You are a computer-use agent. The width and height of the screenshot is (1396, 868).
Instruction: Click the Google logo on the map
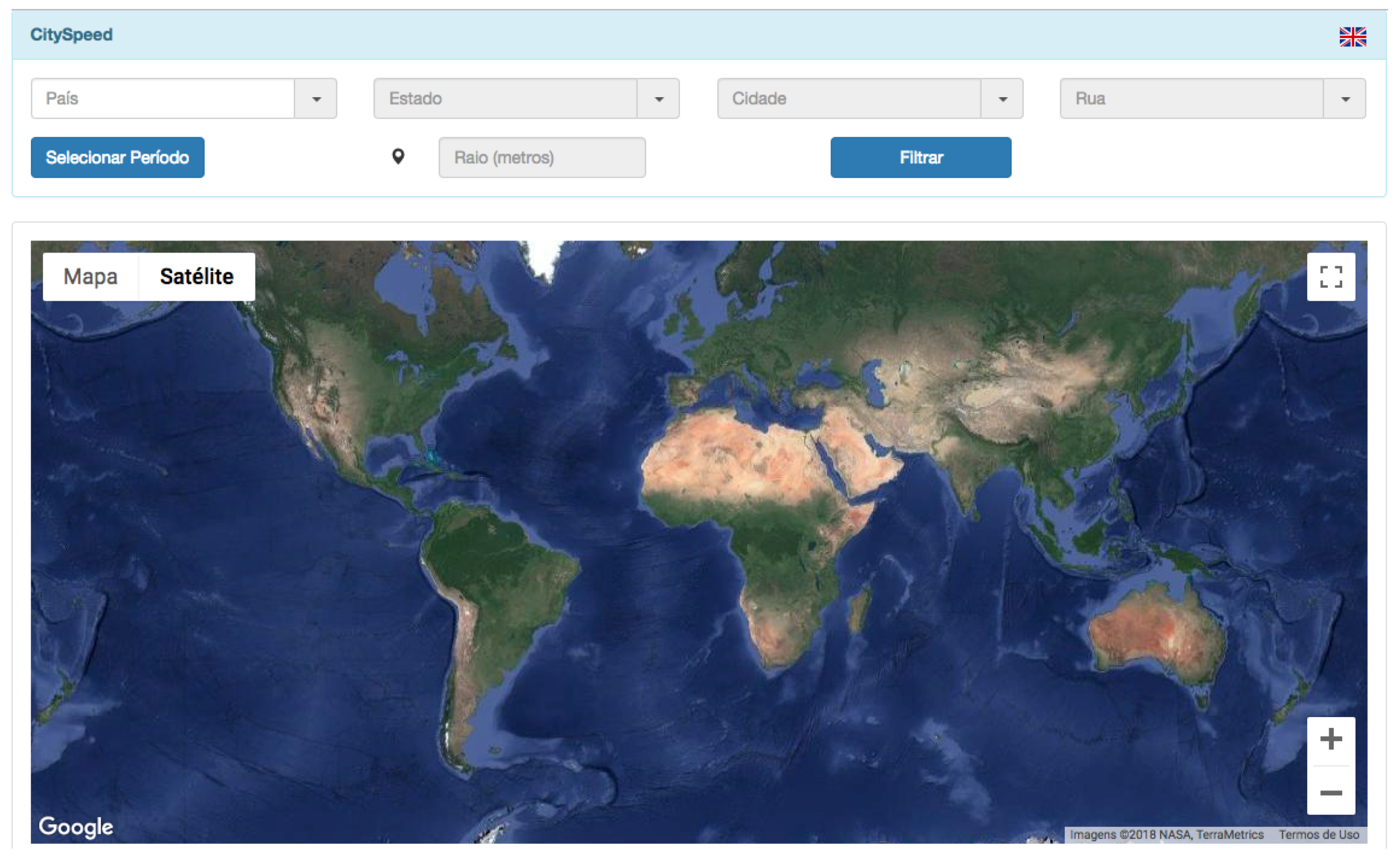pyautogui.click(x=76, y=827)
